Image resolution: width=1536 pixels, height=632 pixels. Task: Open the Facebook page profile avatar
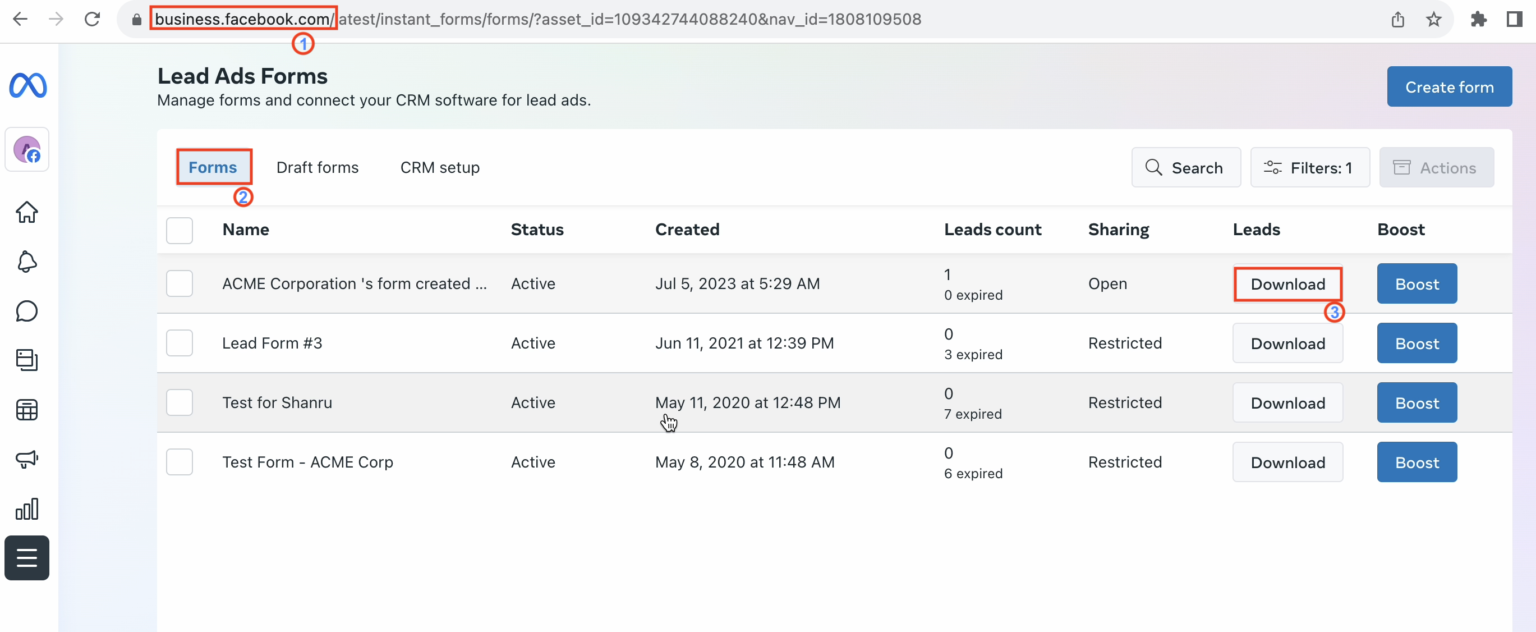click(x=27, y=150)
